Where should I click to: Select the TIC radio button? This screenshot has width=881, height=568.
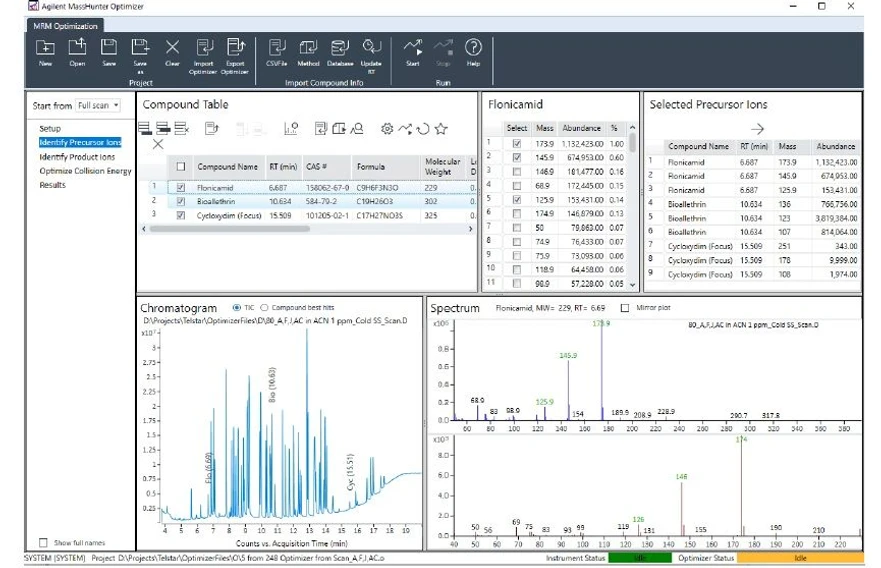[x=237, y=308]
